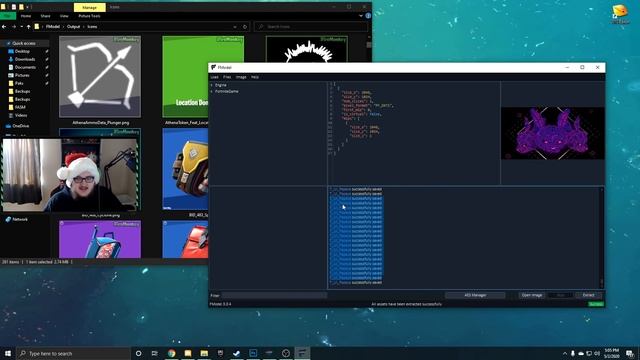
Task: Open Task View on the taskbar
Action: tap(155, 353)
